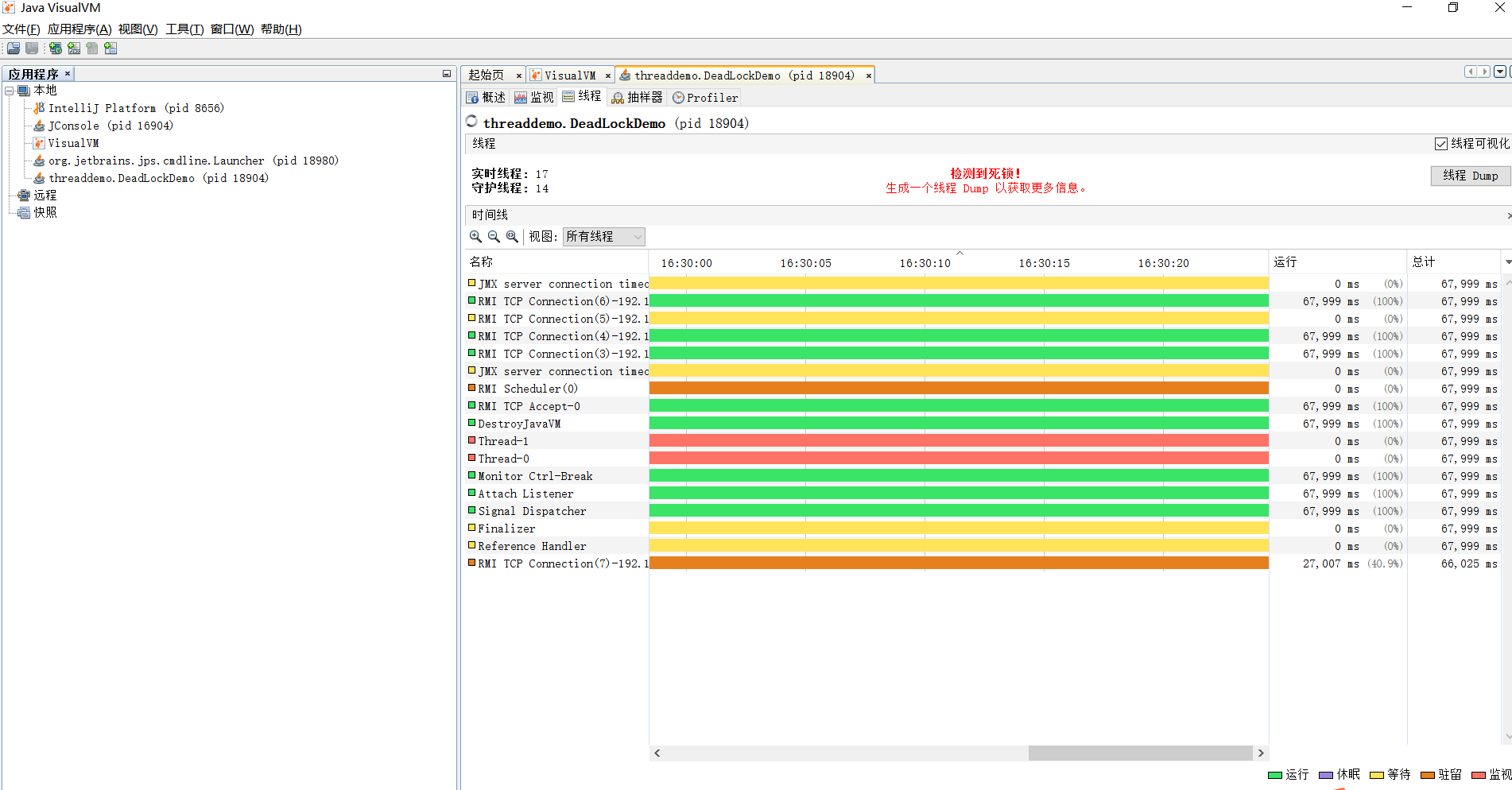Click the add JFR snapshot toolbar icon
Image resolution: width=1512 pixels, height=790 pixels.
[x=110, y=48]
